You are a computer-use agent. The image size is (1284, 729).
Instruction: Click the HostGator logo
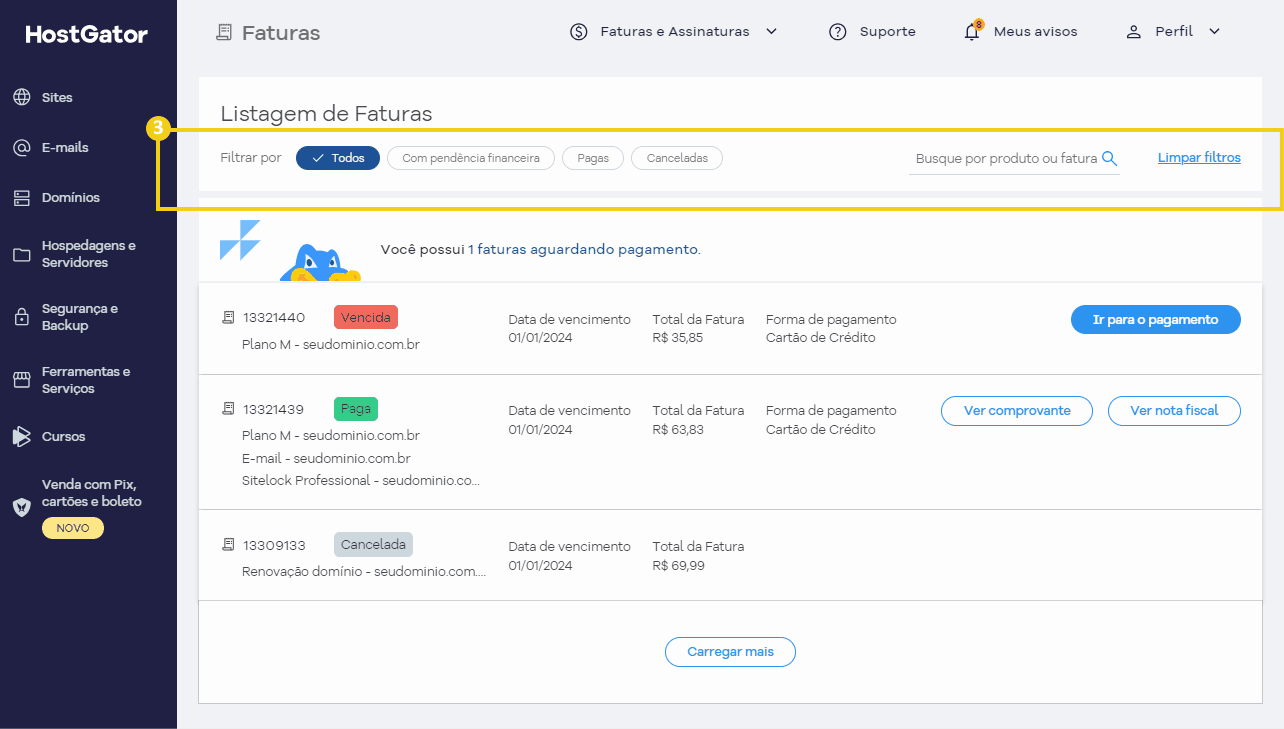click(x=87, y=34)
